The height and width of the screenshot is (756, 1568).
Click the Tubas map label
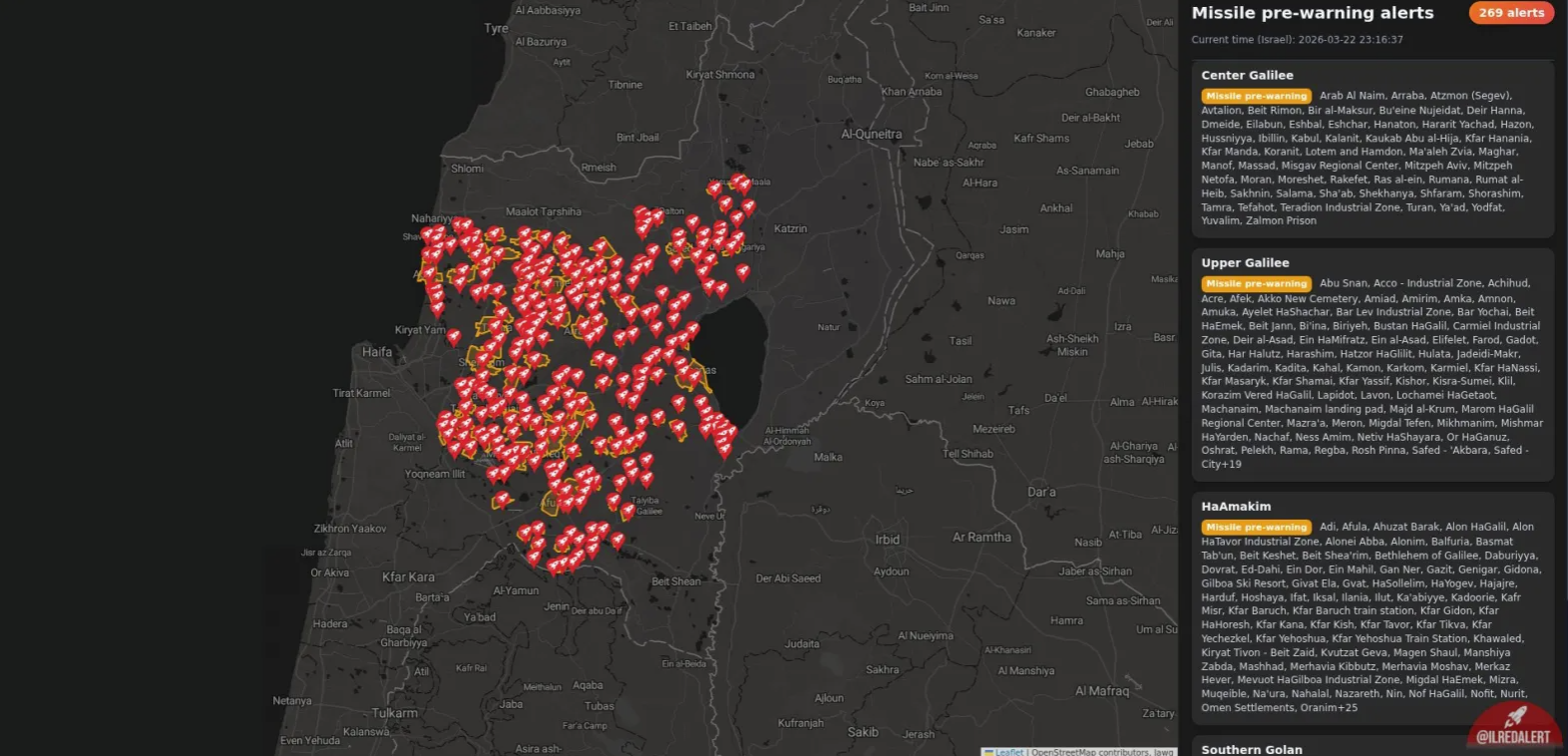(x=599, y=706)
